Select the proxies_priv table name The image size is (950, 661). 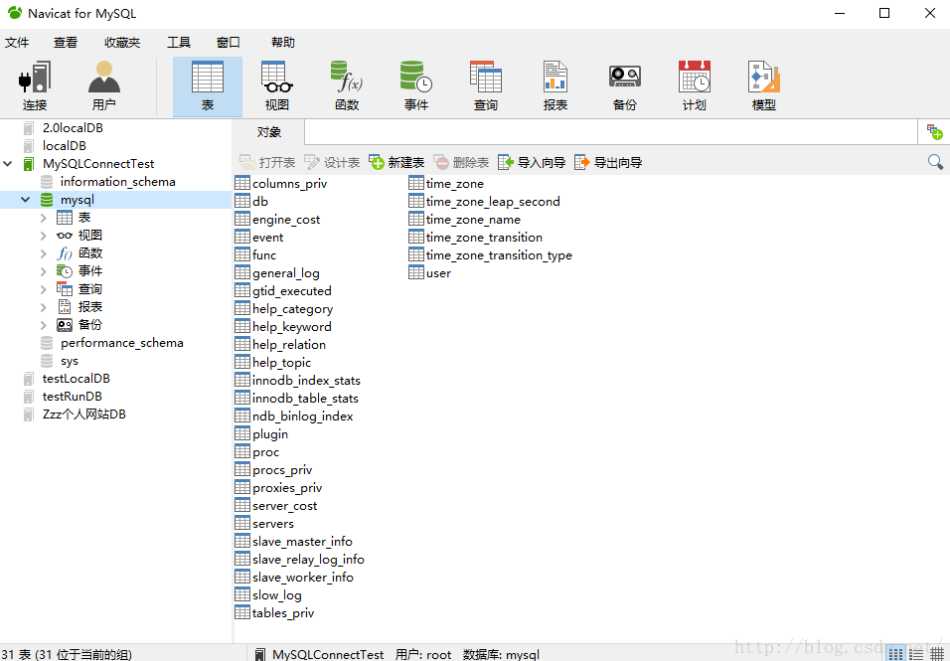coord(287,488)
